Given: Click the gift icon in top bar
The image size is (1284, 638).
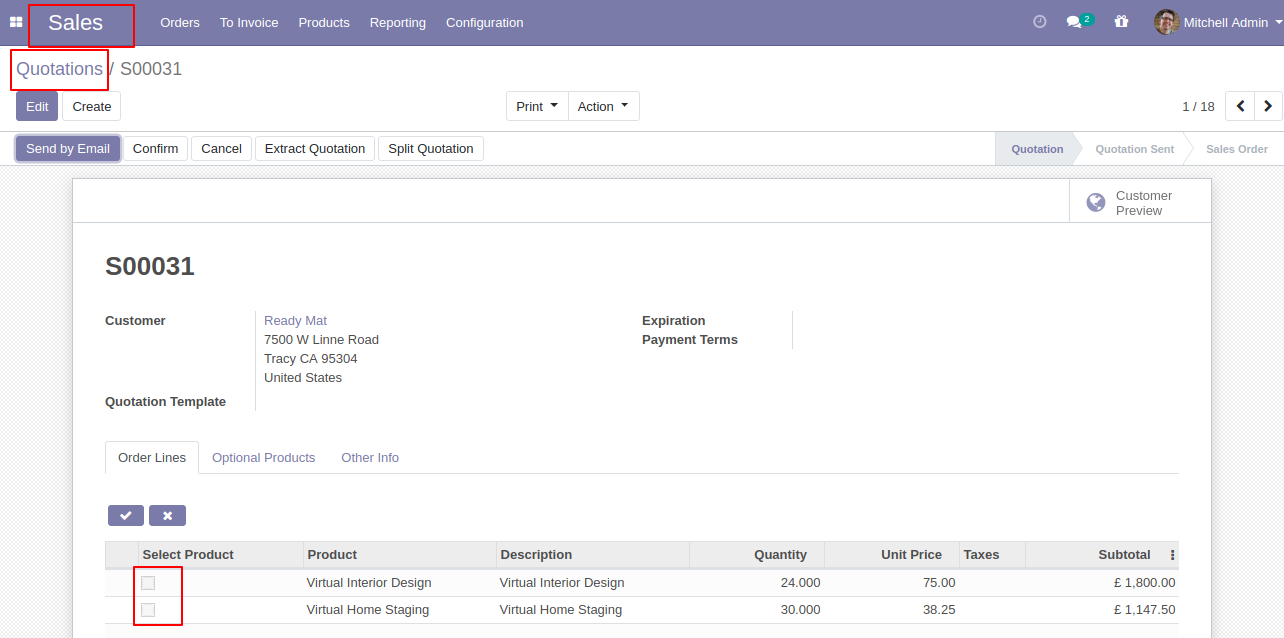Looking at the screenshot, I should [1121, 21].
